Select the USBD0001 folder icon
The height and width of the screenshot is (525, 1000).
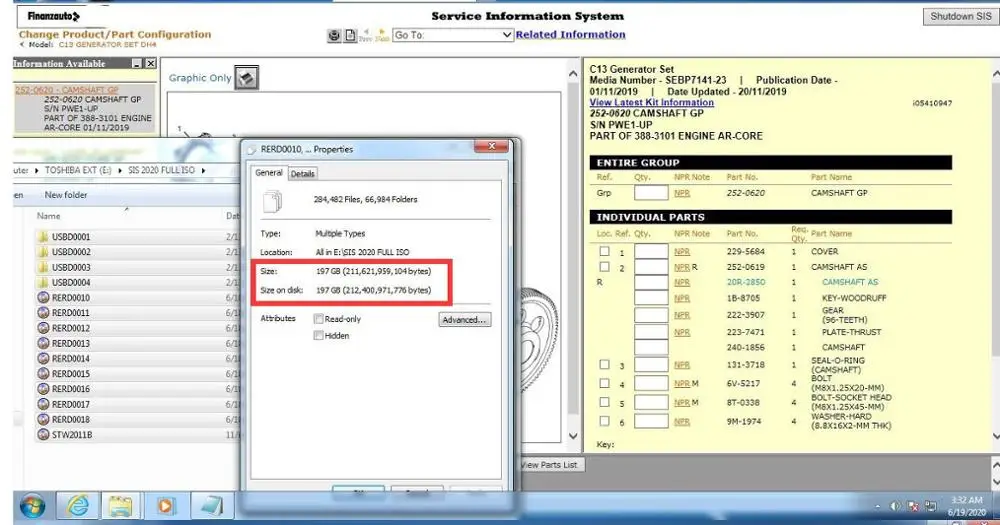pyautogui.click(x=43, y=237)
